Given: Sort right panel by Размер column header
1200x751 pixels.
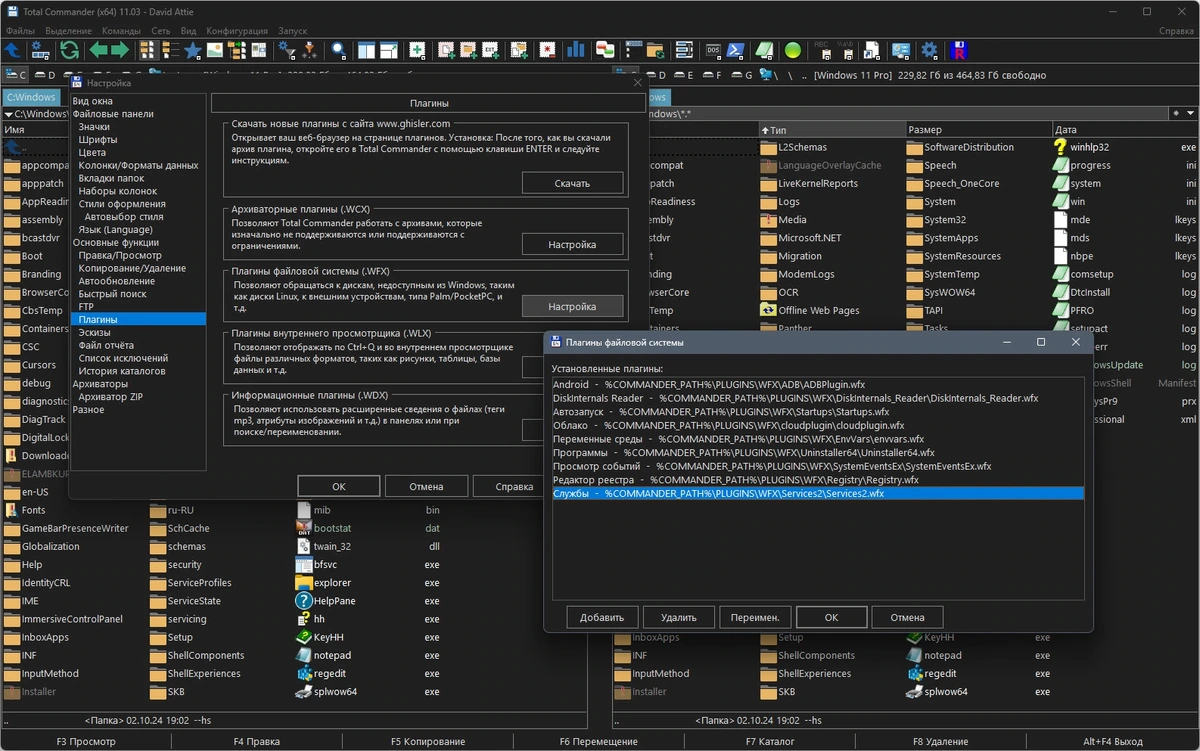Looking at the screenshot, I should coord(979,130).
